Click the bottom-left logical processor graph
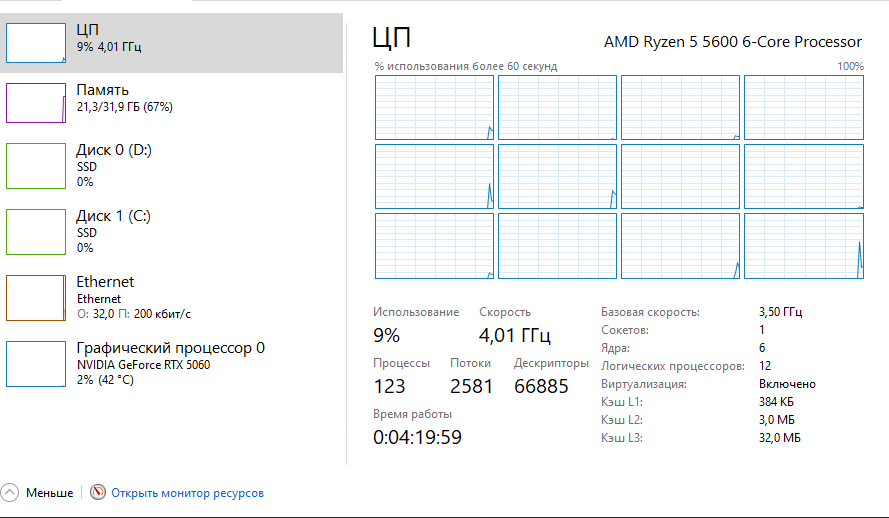 [434, 245]
